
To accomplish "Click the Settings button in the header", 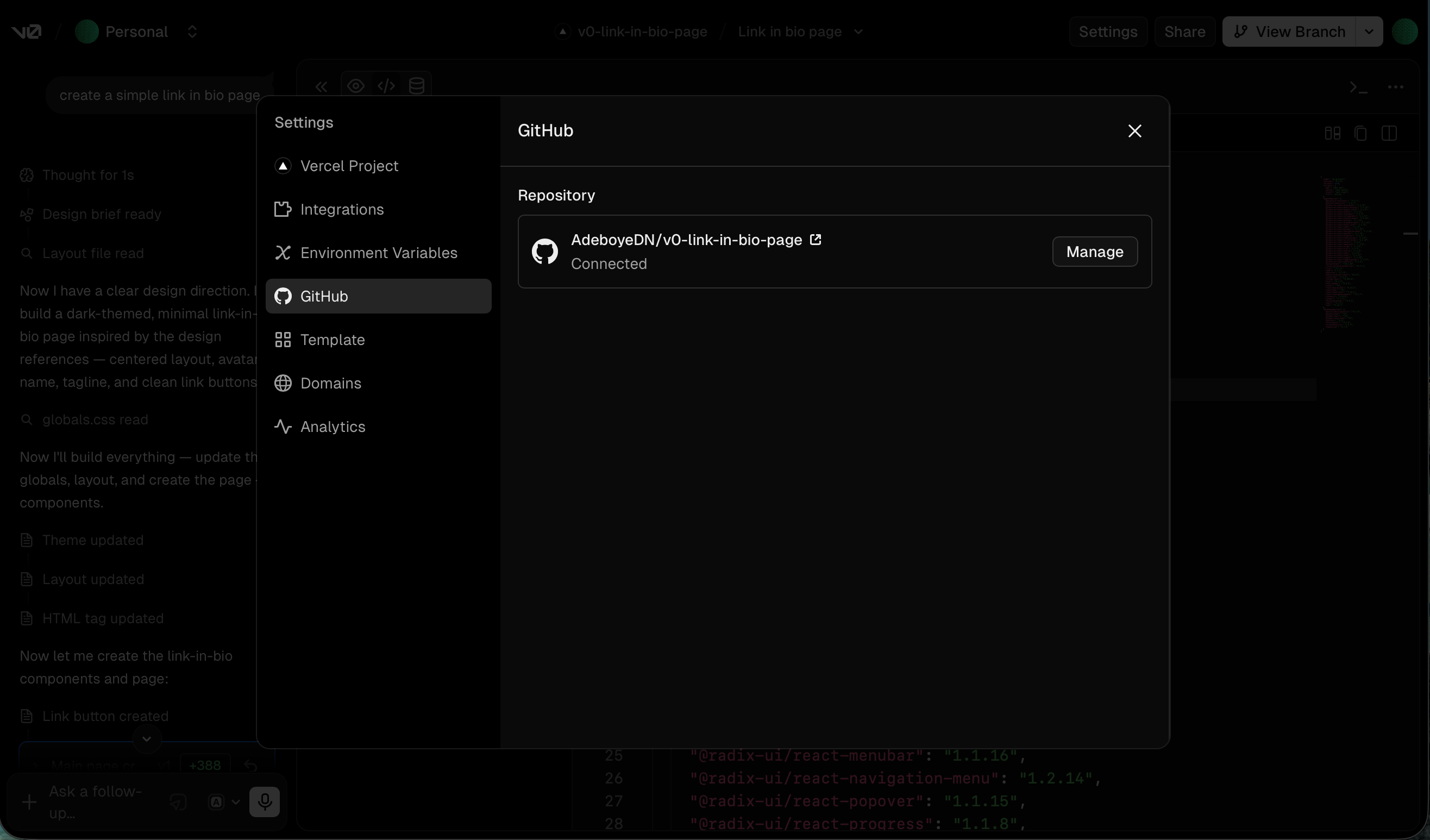I will pyautogui.click(x=1108, y=32).
